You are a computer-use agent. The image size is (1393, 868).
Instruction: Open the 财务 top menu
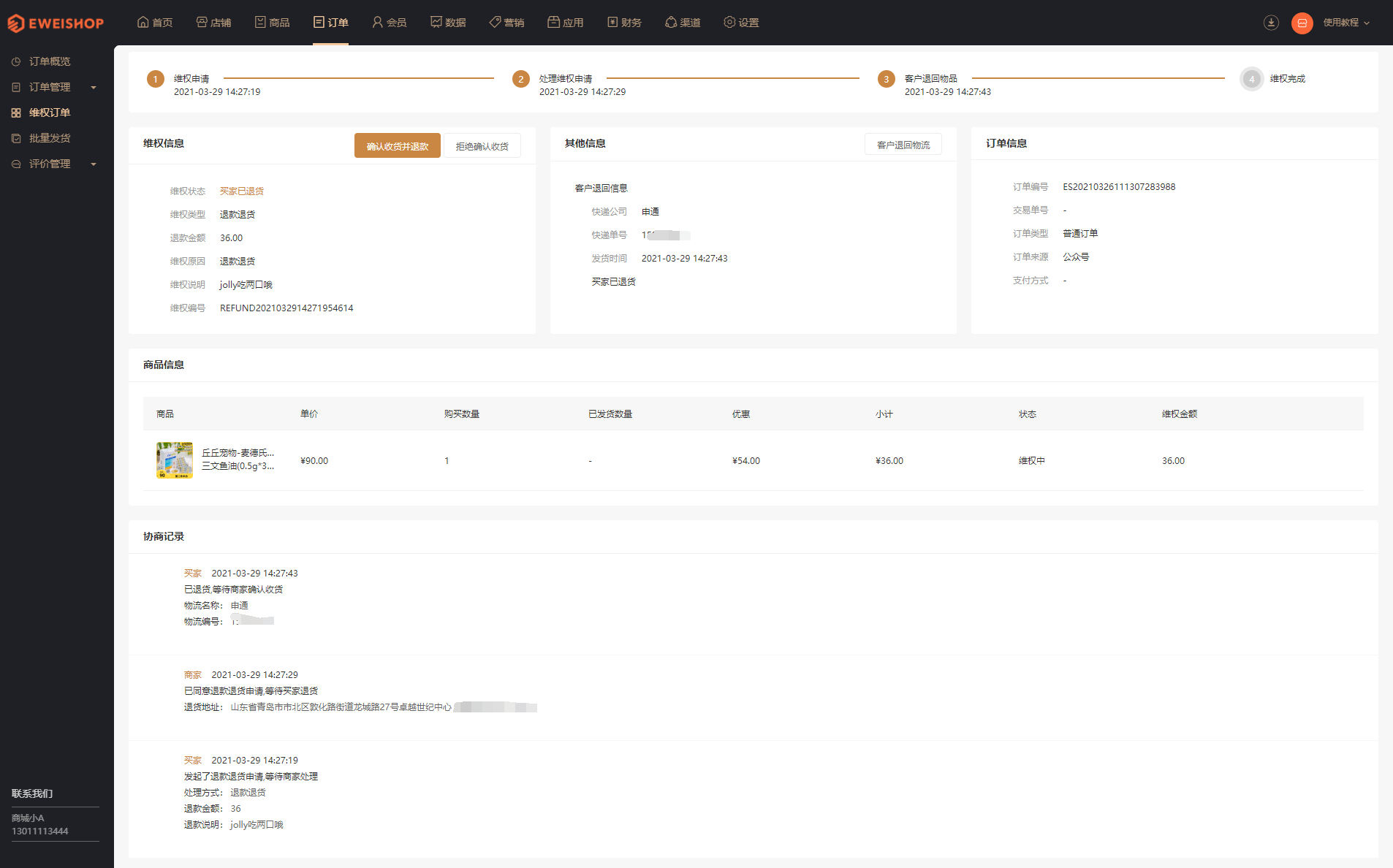[x=624, y=23]
